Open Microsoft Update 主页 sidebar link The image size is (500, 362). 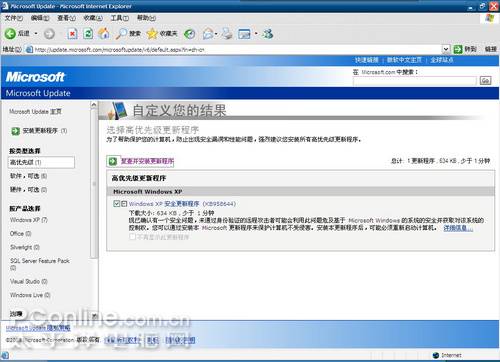(x=35, y=112)
